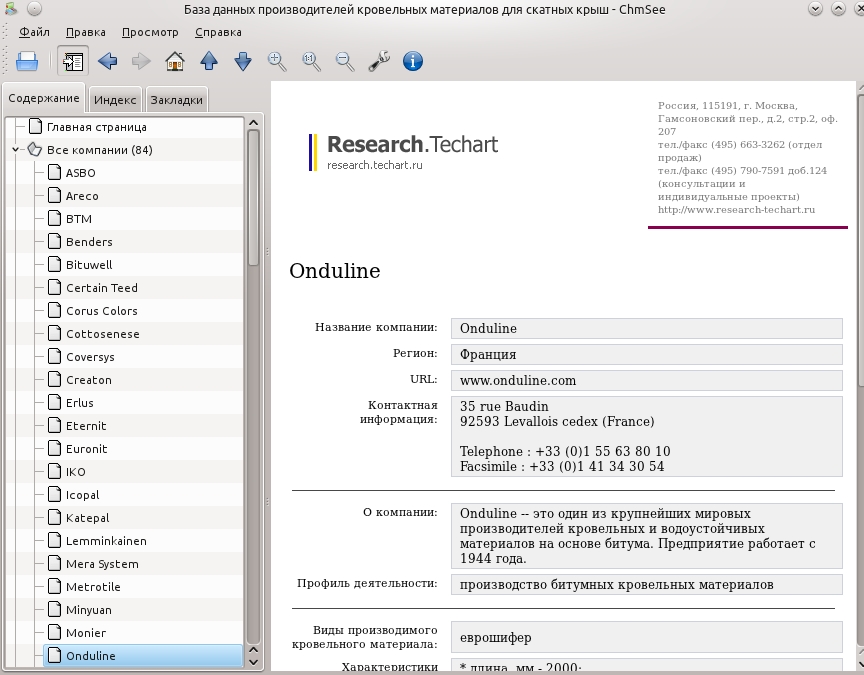The height and width of the screenshot is (675, 864).
Task: Click the Onduline page heading
Action: tap(334, 271)
